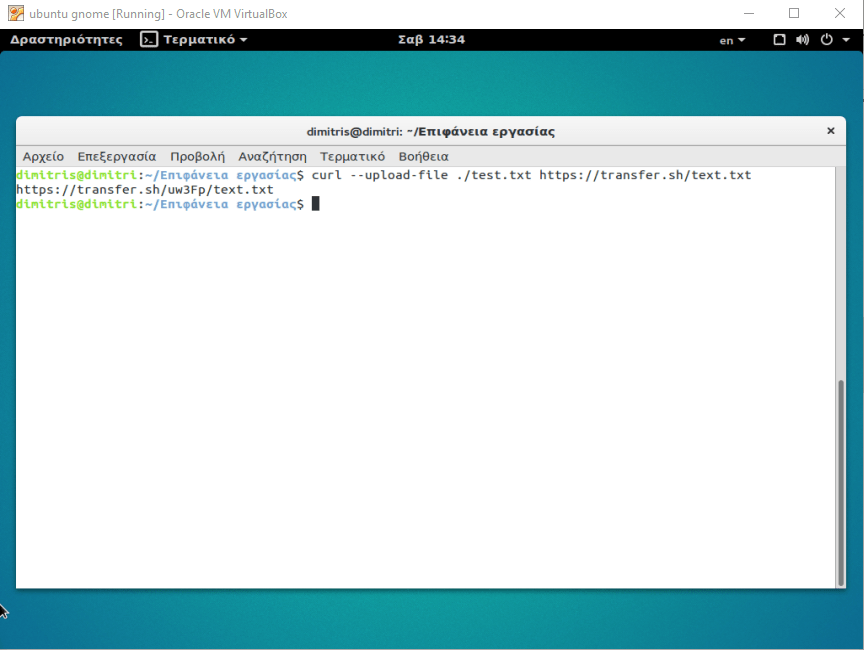
Task: Click the Δραστηριότητες activities button
Action: (x=66, y=40)
